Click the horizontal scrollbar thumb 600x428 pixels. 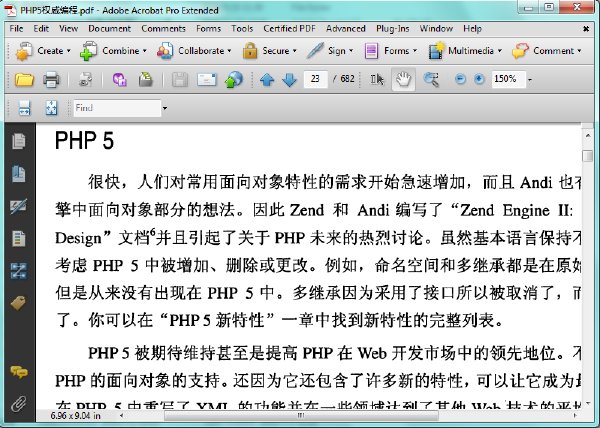(x=301, y=415)
